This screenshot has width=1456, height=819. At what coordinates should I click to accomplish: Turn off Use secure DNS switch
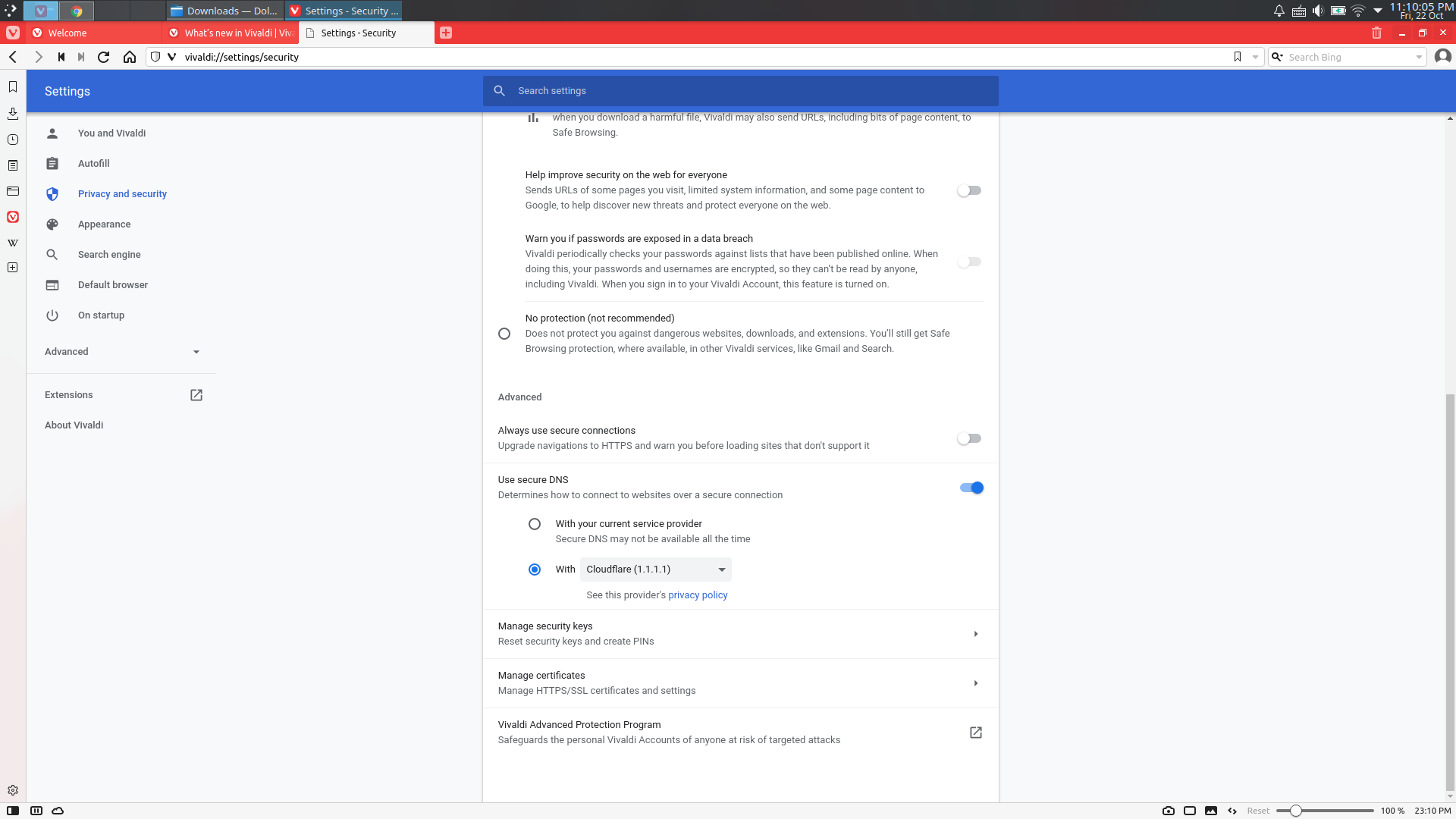971,488
